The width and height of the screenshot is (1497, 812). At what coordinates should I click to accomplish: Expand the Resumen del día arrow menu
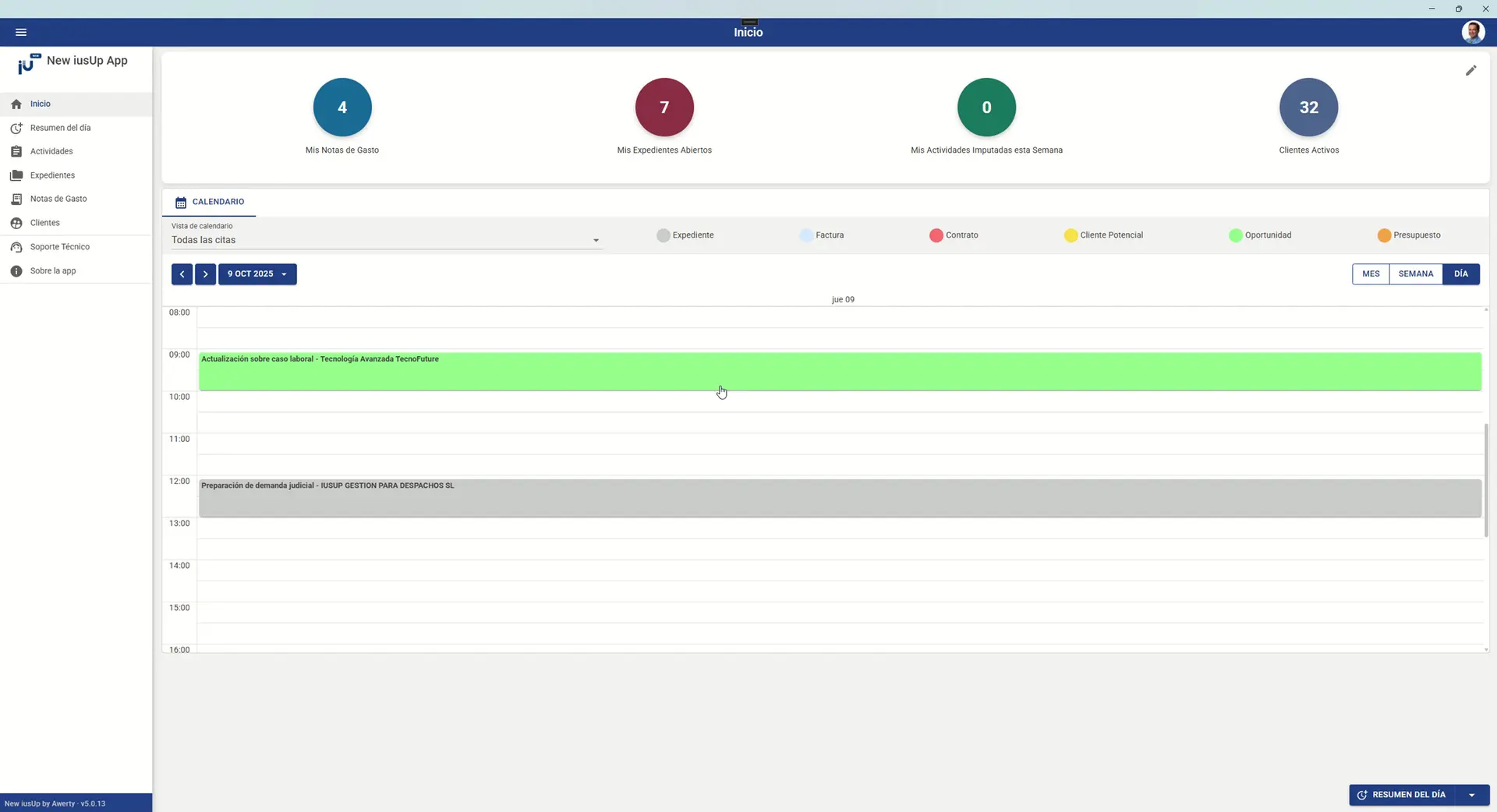pyautogui.click(x=1471, y=795)
